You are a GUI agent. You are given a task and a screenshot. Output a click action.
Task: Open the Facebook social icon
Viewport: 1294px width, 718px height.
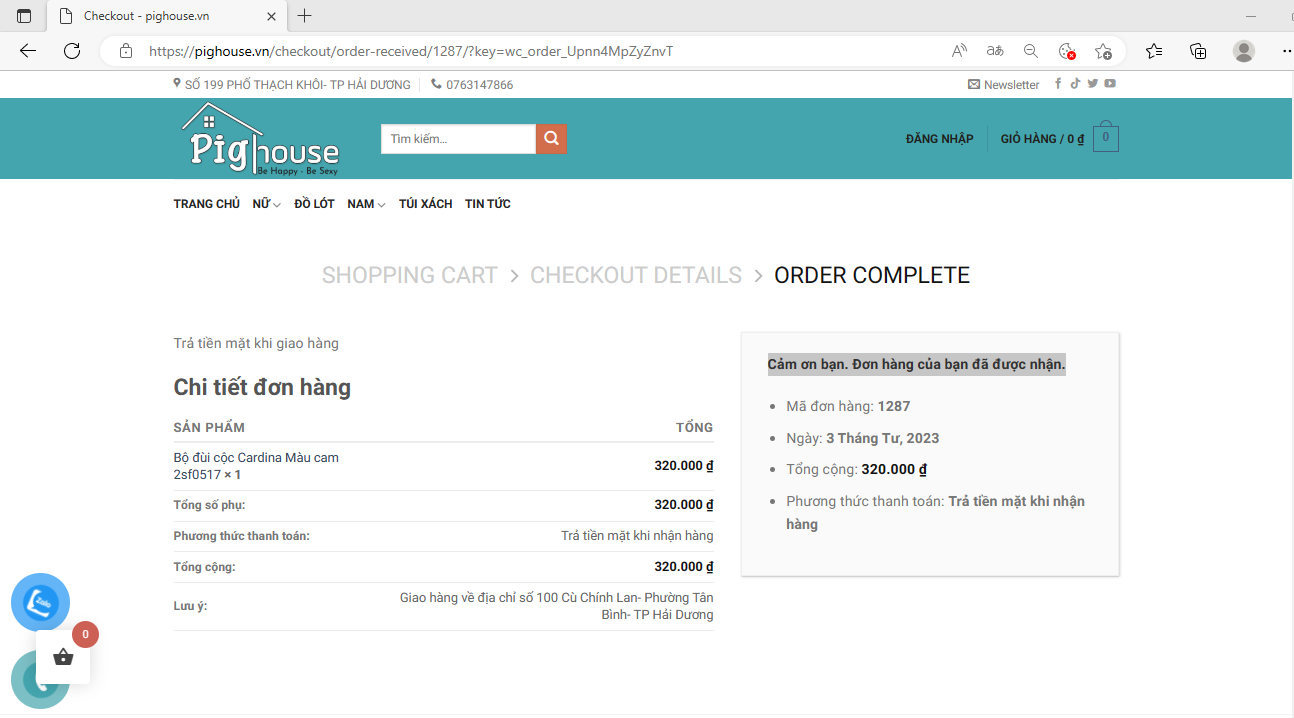pos(1058,84)
